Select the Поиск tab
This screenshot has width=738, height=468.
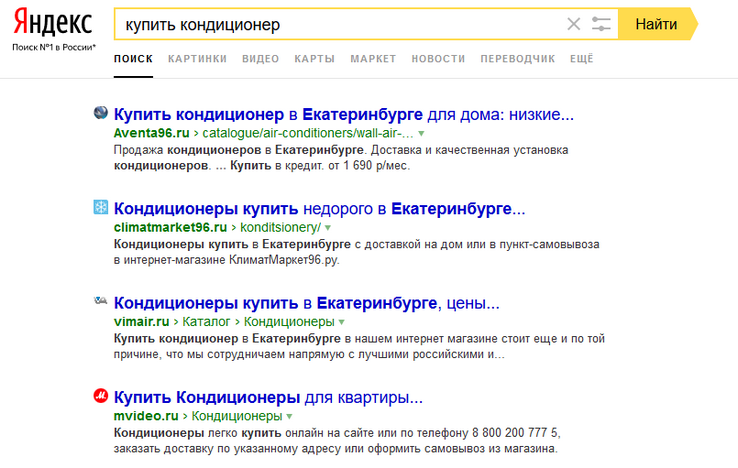(x=133, y=59)
